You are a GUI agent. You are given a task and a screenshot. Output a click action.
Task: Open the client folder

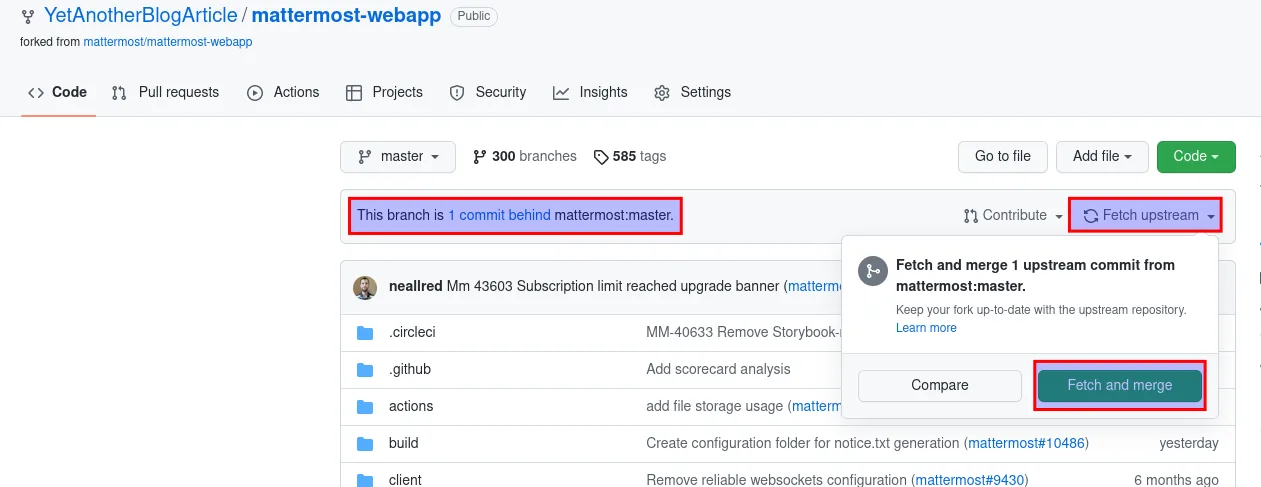[405, 480]
